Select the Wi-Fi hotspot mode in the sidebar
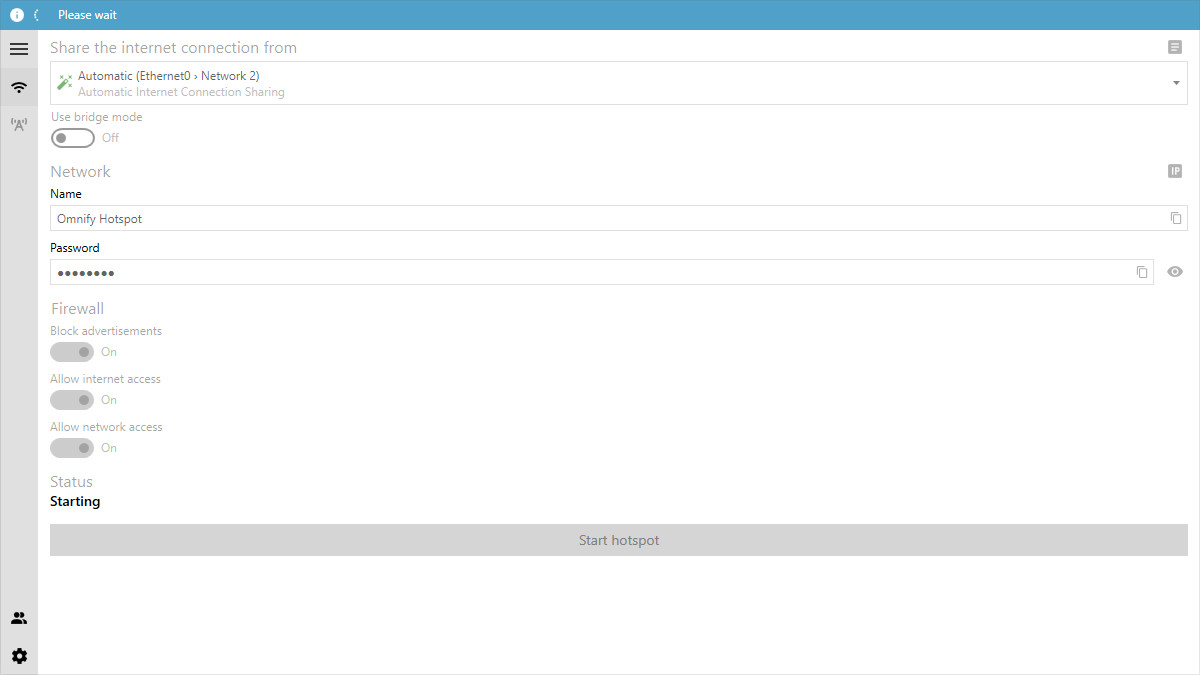The width and height of the screenshot is (1200, 675). (19, 87)
